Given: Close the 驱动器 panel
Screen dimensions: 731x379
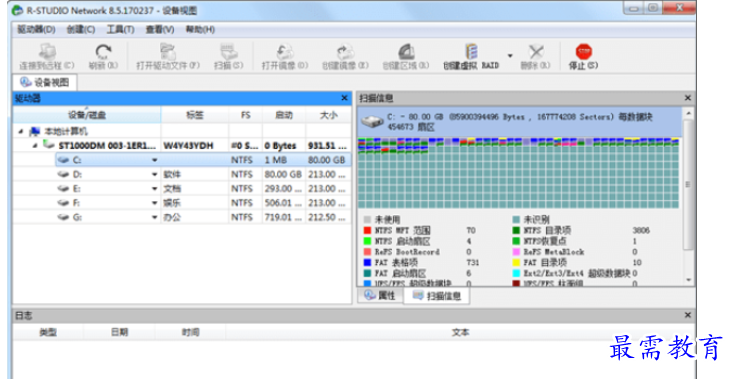Looking at the screenshot, I should tap(344, 98).
